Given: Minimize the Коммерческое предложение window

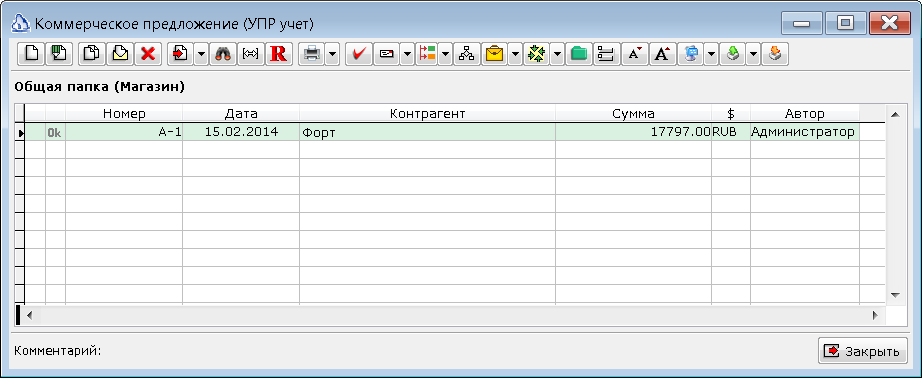Looking at the screenshot, I should [x=802, y=23].
